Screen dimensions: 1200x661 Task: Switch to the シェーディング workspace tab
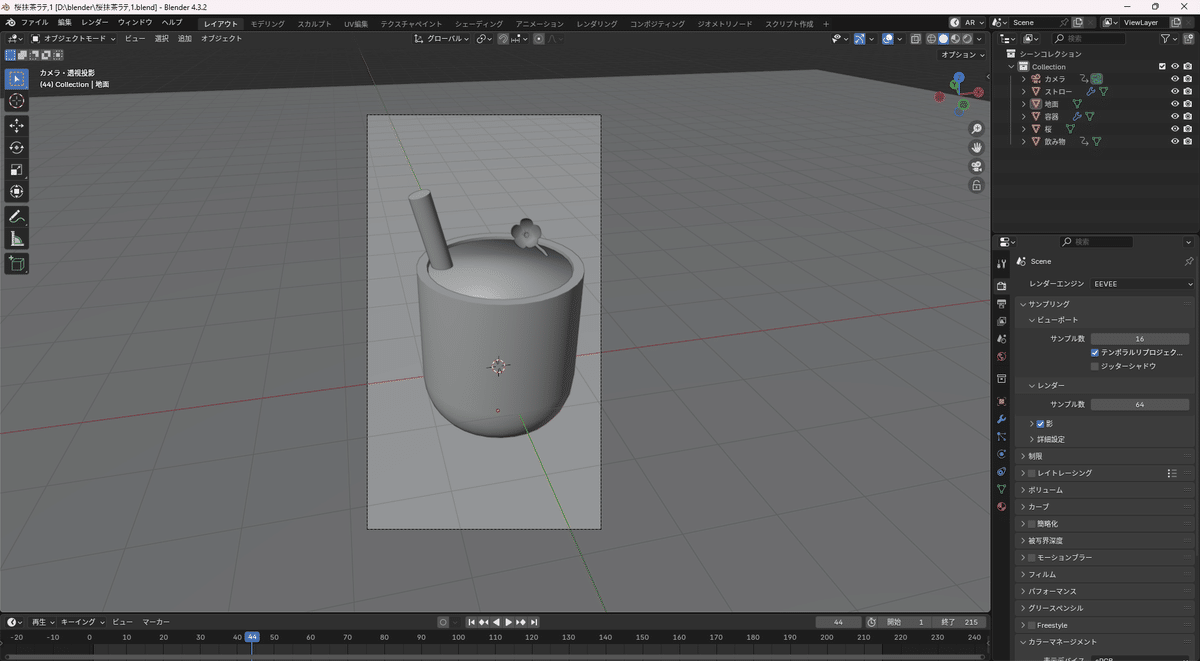click(x=477, y=23)
